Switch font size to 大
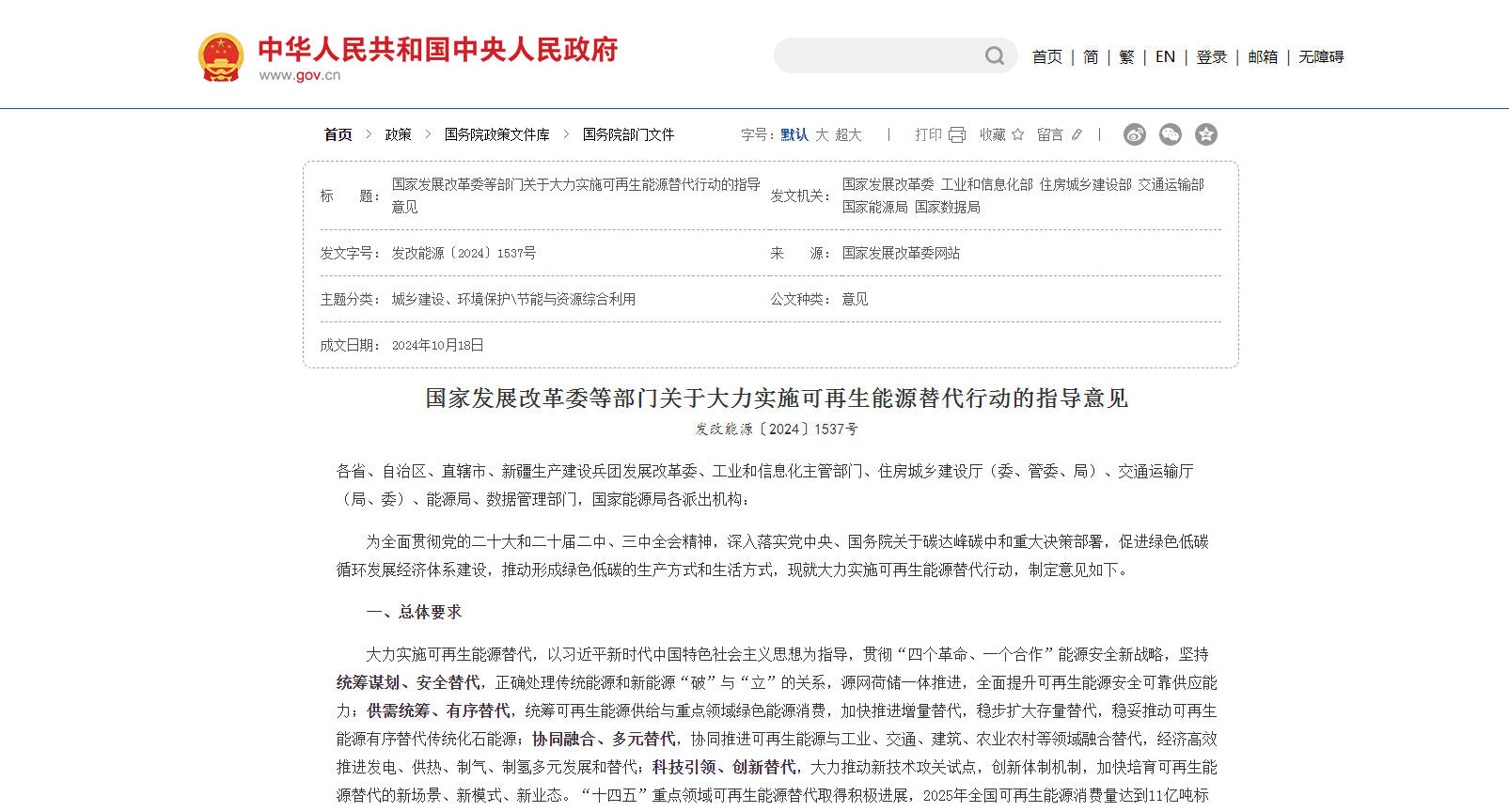Screen dimensions: 1509x812 pyautogui.click(x=822, y=135)
